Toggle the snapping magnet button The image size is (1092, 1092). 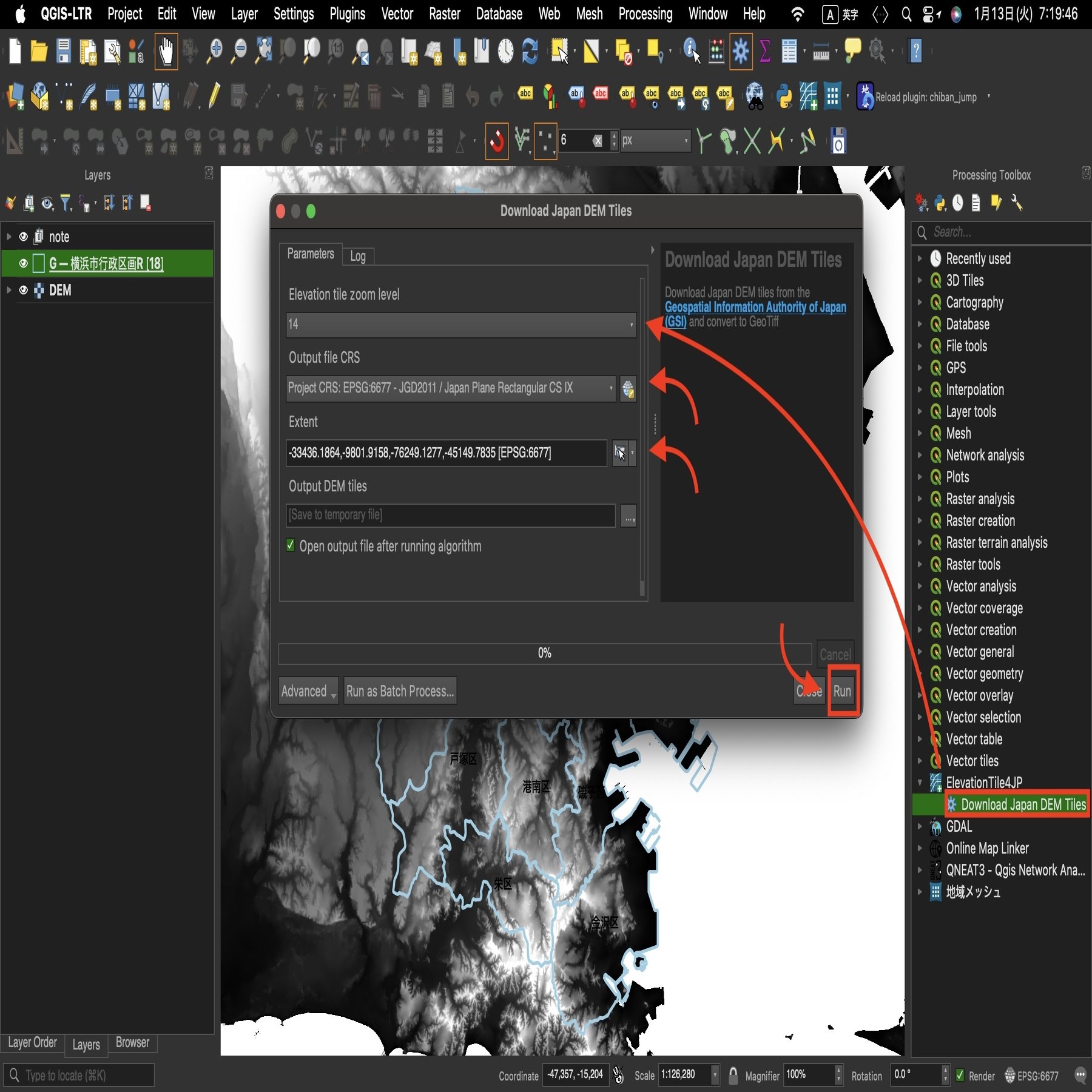(497, 141)
